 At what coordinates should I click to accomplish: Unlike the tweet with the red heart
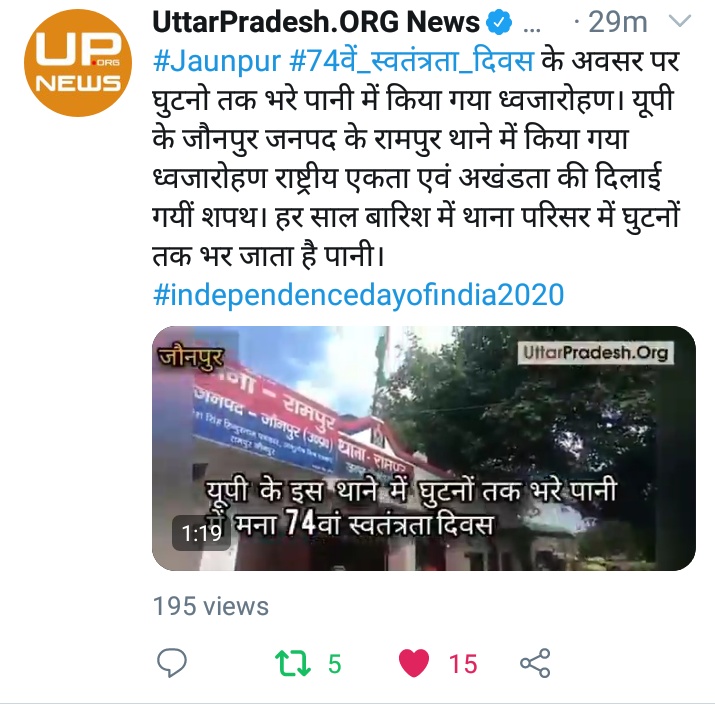[414, 663]
